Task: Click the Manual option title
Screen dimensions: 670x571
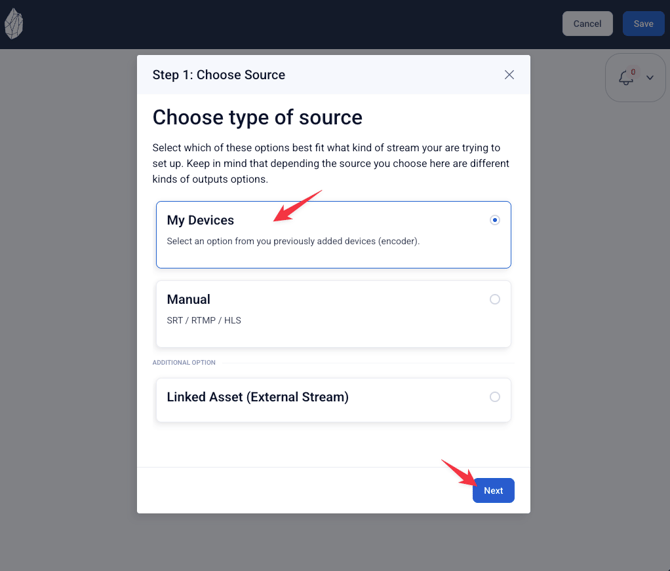Action: (188, 299)
